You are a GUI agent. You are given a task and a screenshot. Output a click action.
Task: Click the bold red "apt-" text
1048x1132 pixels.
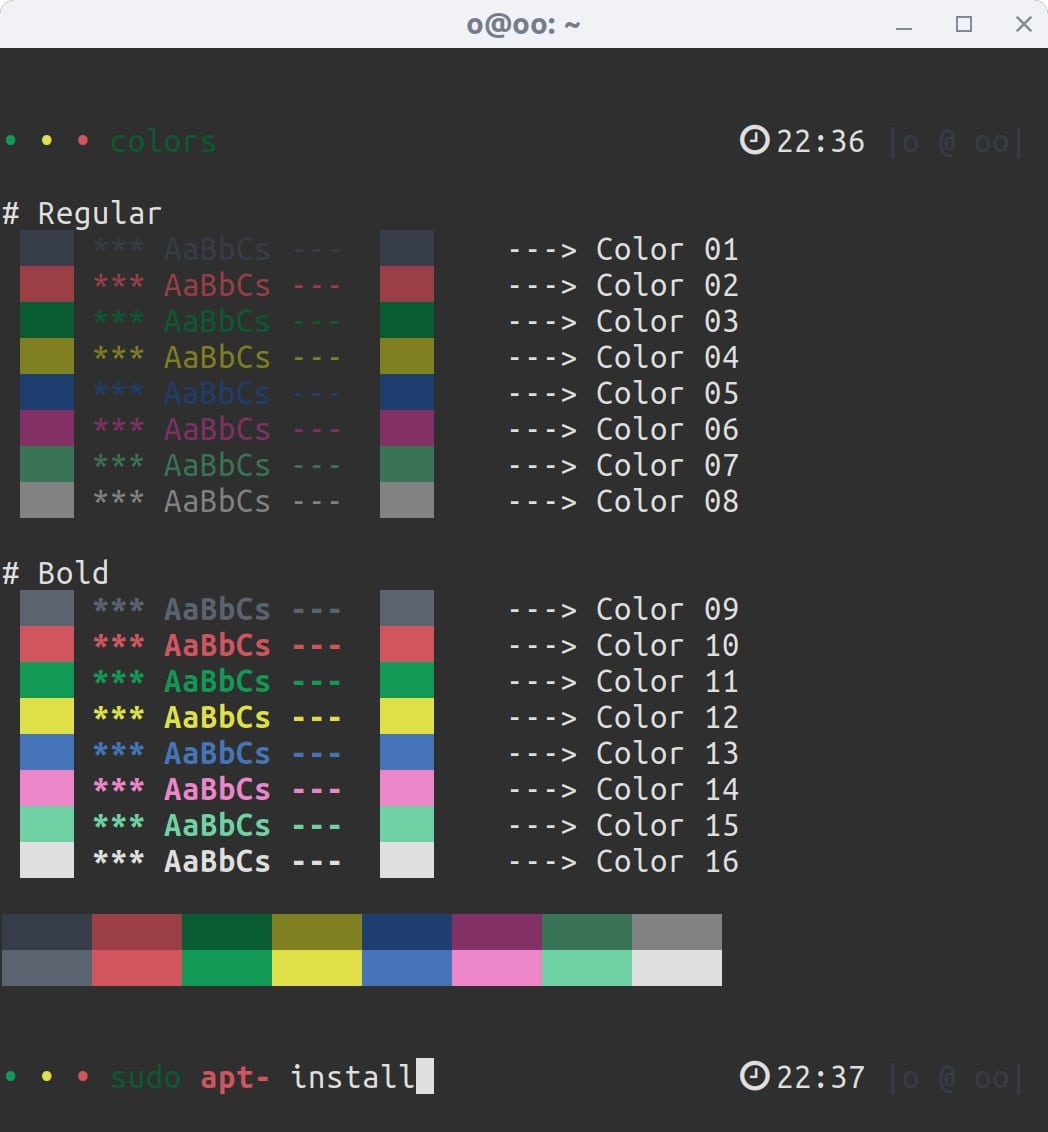(235, 1077)
